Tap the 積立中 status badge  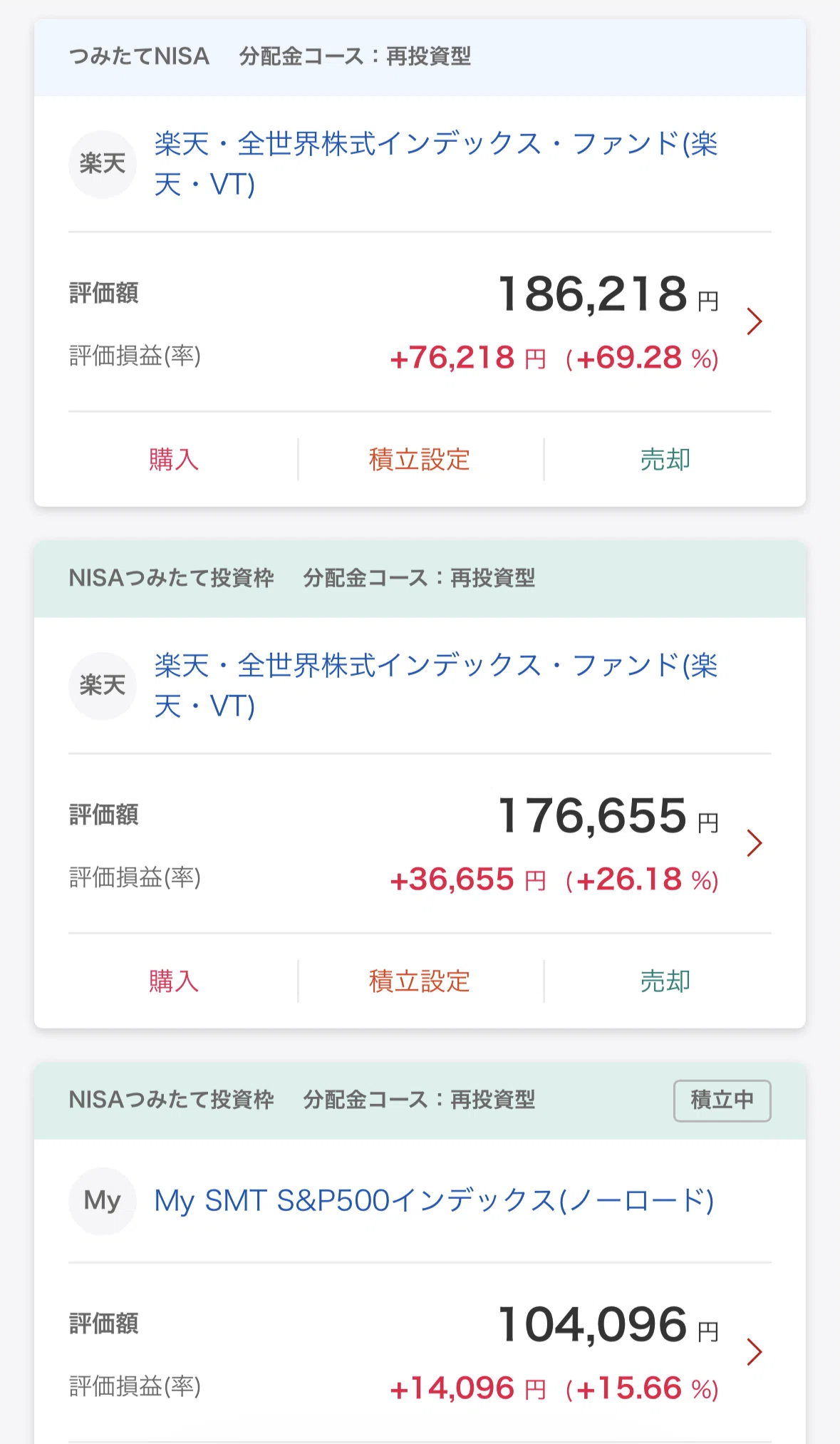tap(722, 1100)
